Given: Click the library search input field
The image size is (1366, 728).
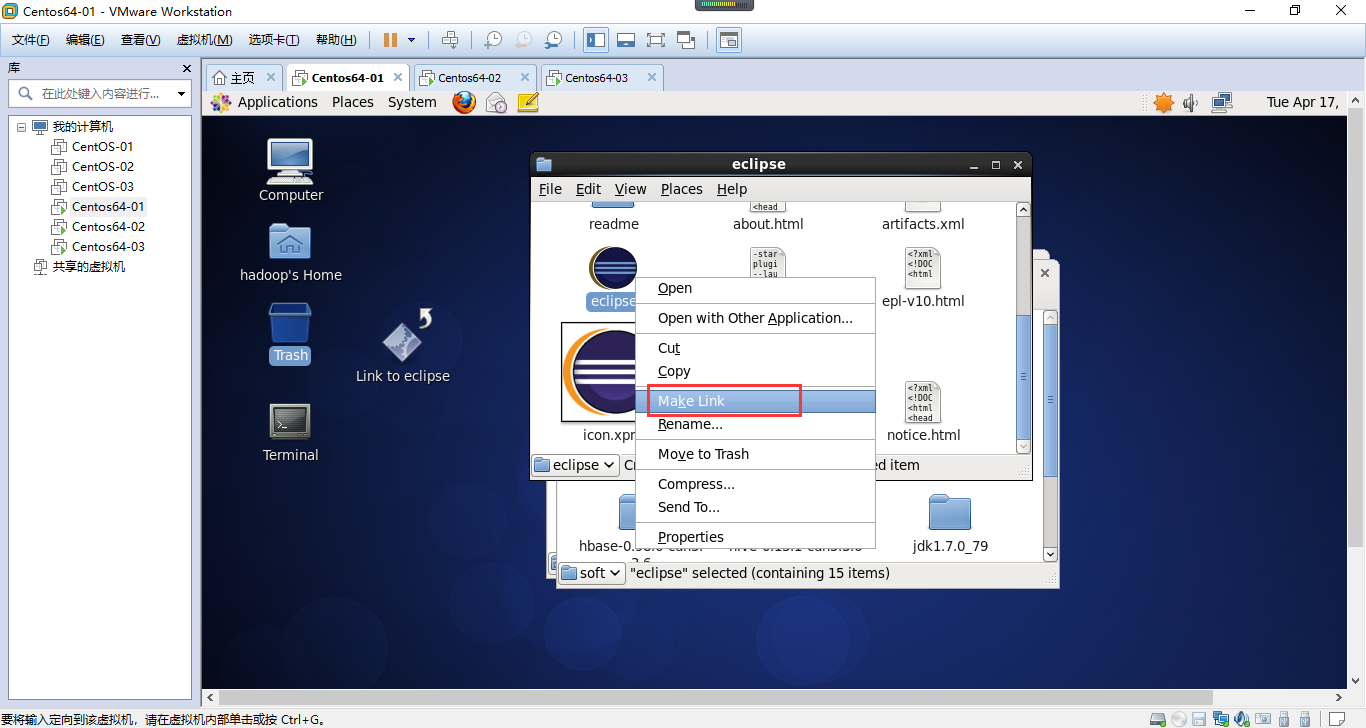Looking at the screenshot, I should pos(100,94).
